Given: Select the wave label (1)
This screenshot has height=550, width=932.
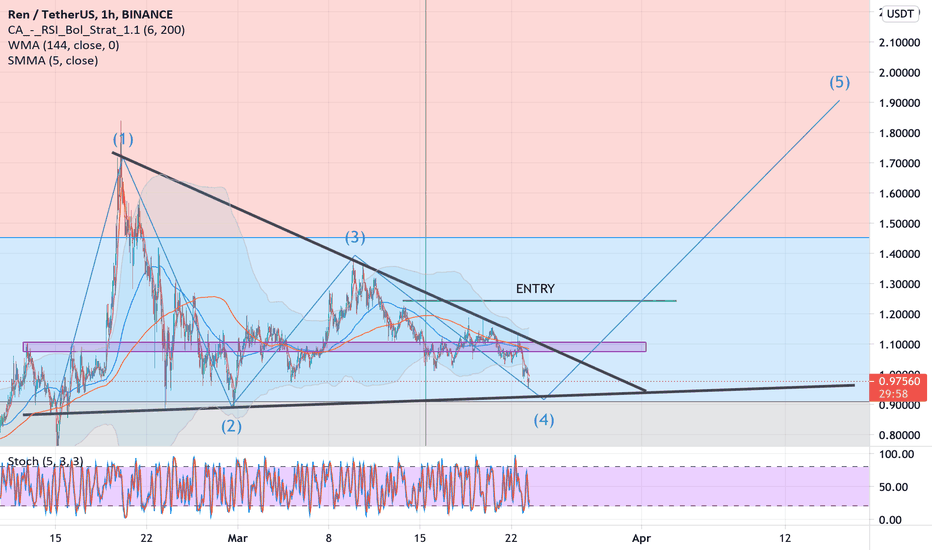Looking at the screenshot, I should coord(123,139).
